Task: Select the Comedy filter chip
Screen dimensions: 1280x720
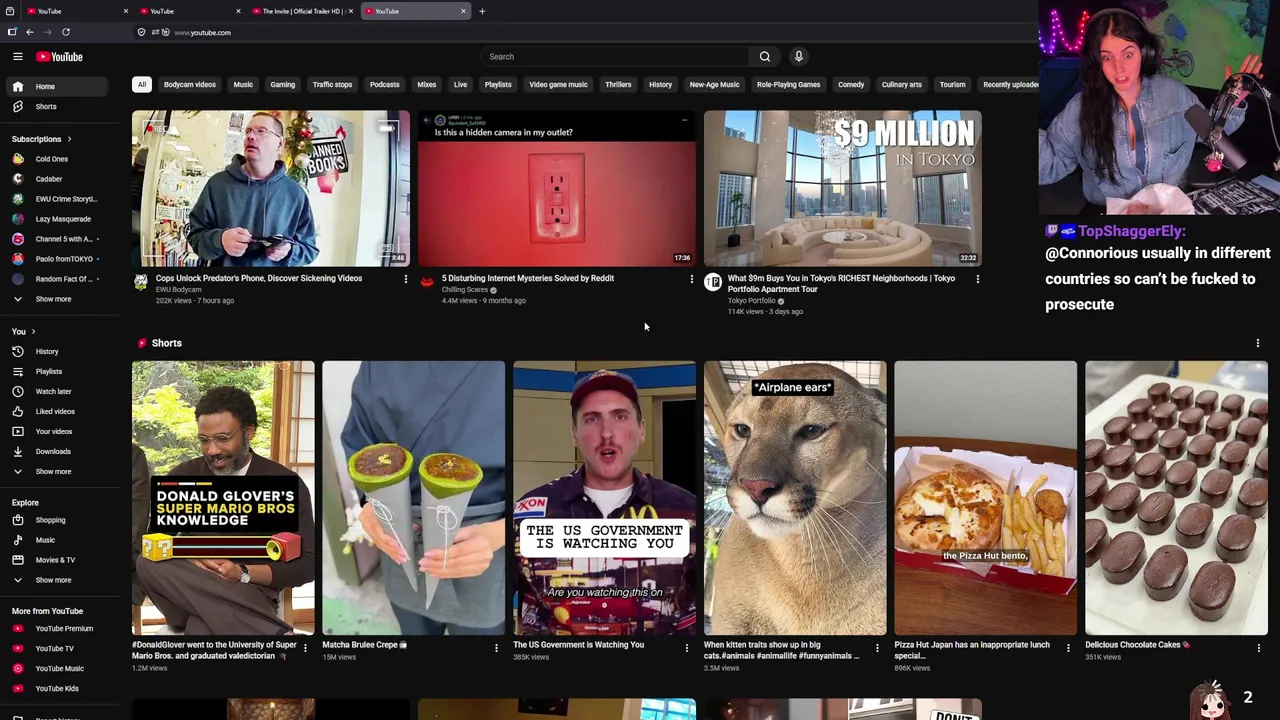Action: coord(851,85)
